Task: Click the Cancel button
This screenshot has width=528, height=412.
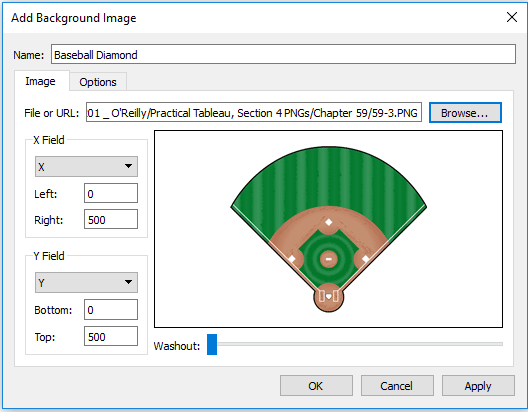Action: coord(397,386)
